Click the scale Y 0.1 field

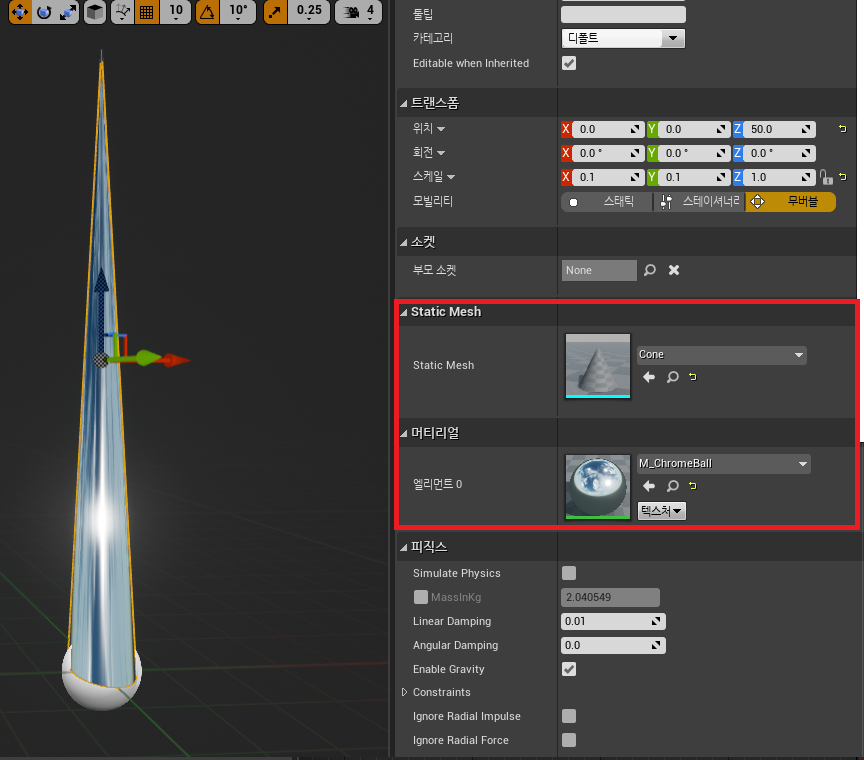click(694, 177)
